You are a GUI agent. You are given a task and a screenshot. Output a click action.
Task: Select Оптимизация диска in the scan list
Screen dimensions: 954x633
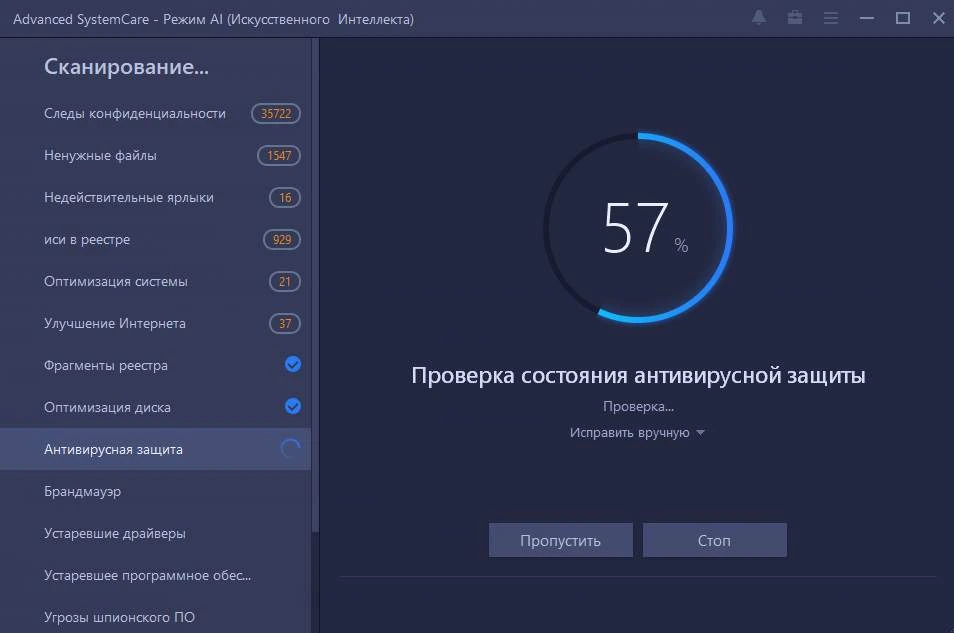click(155, 407)
